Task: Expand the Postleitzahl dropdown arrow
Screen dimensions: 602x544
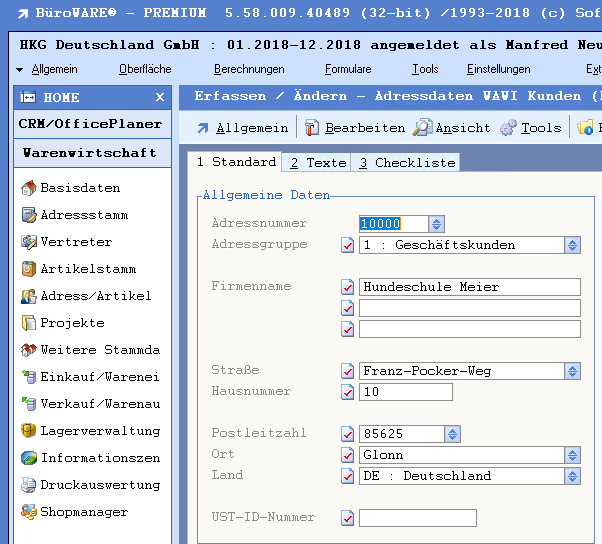Action: (453, 434)
